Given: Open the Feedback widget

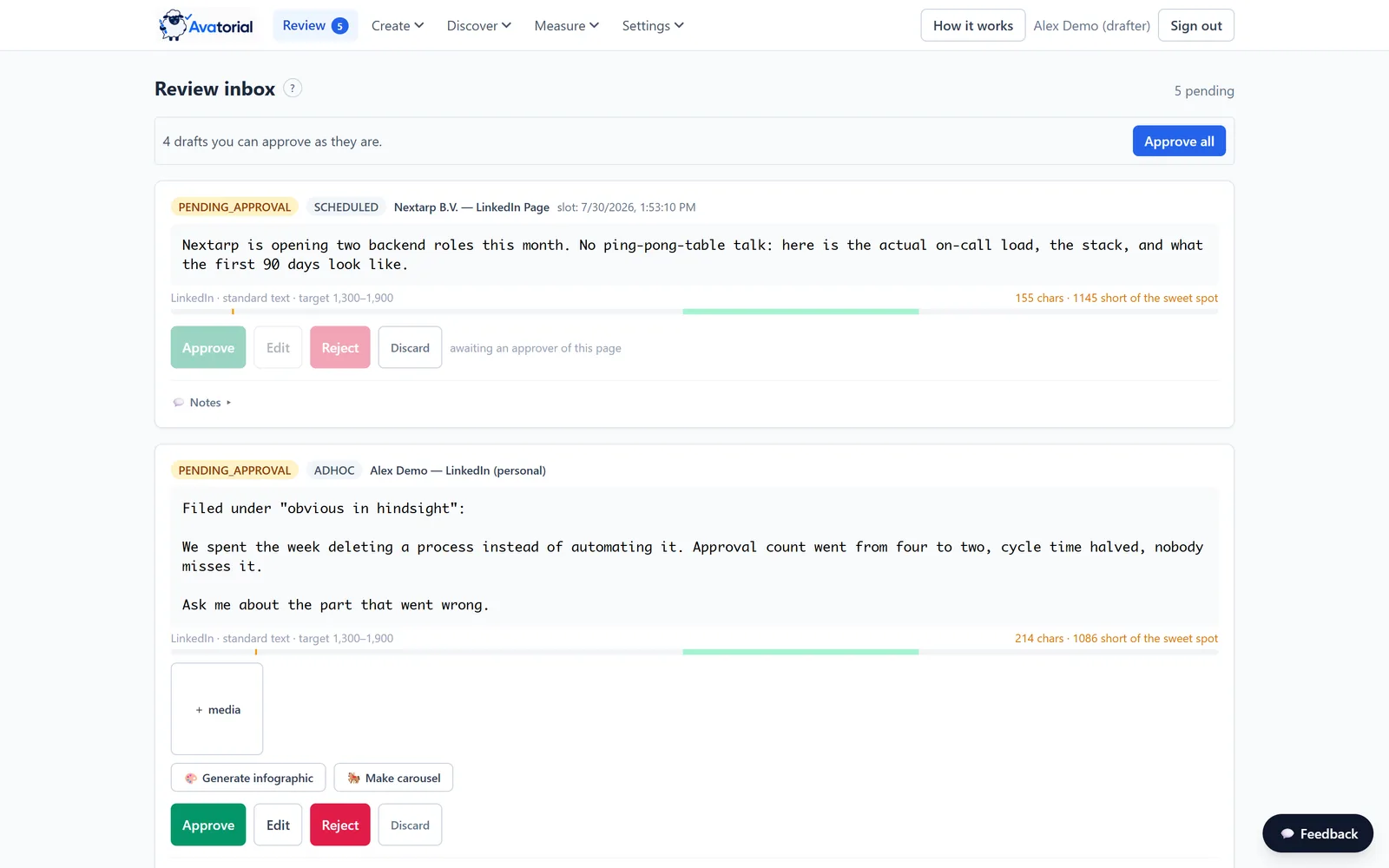Looking at the screenshot, I should 1318,833.
